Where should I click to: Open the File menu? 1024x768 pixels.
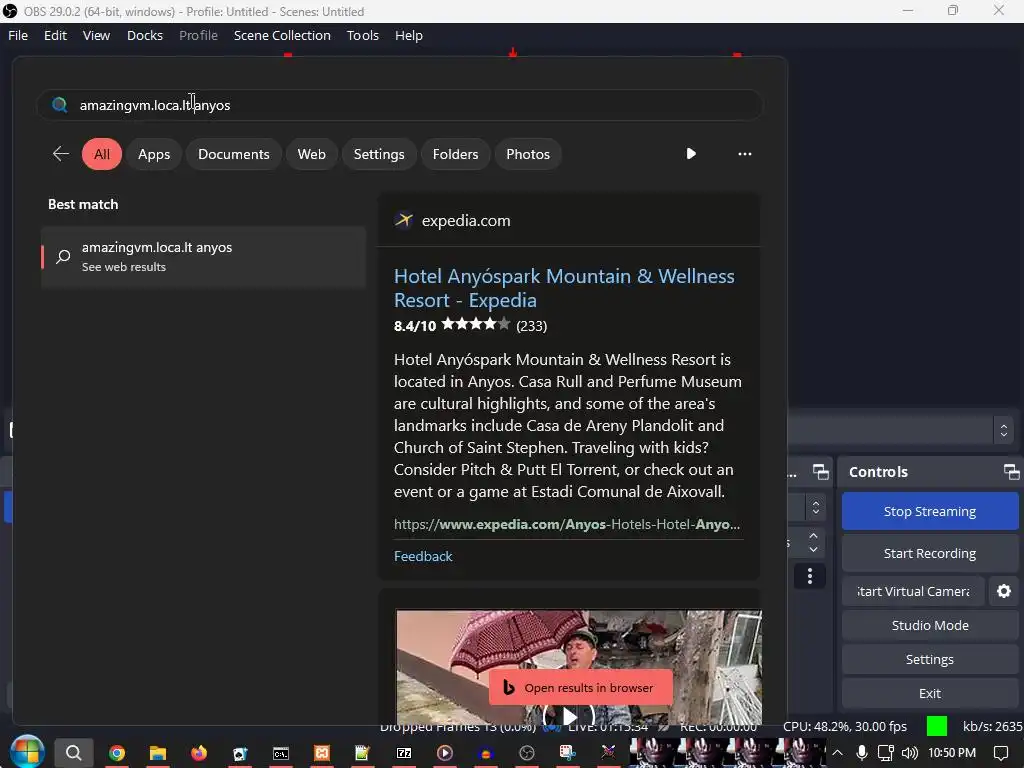click(18, 35)
